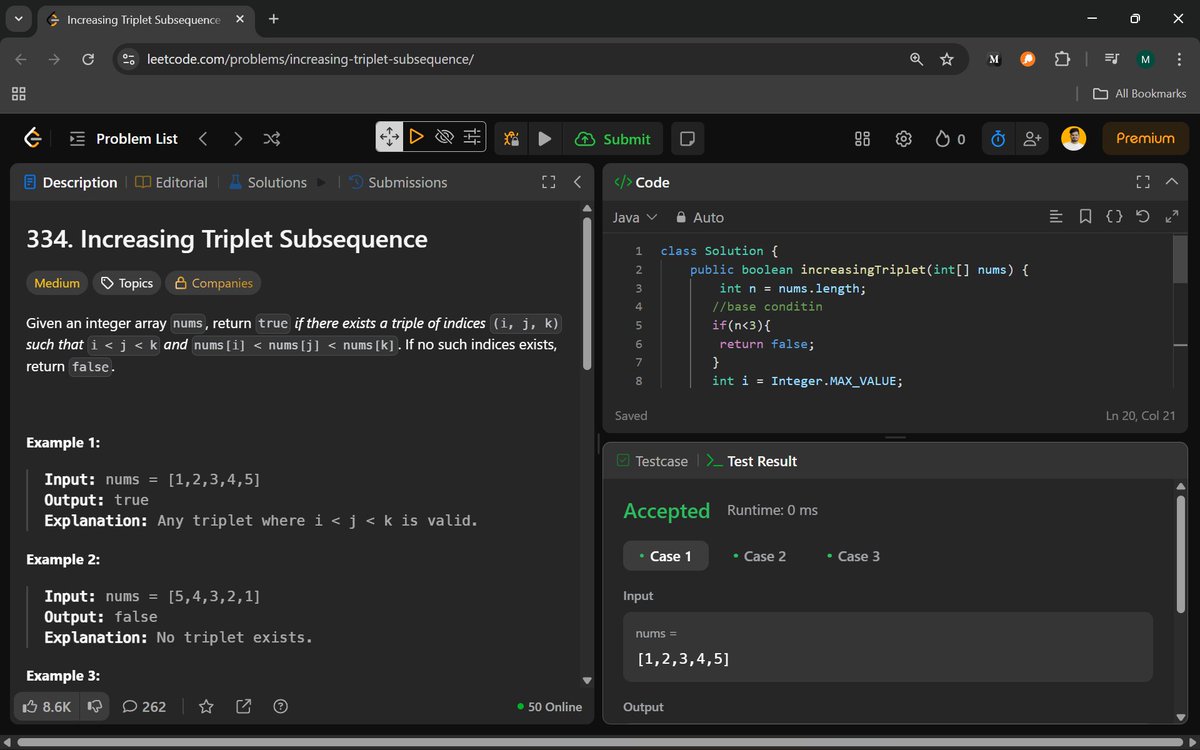Expand the editor to fullscreen icon
This screenshot has height=750, width=1200.
point(1172,216)
